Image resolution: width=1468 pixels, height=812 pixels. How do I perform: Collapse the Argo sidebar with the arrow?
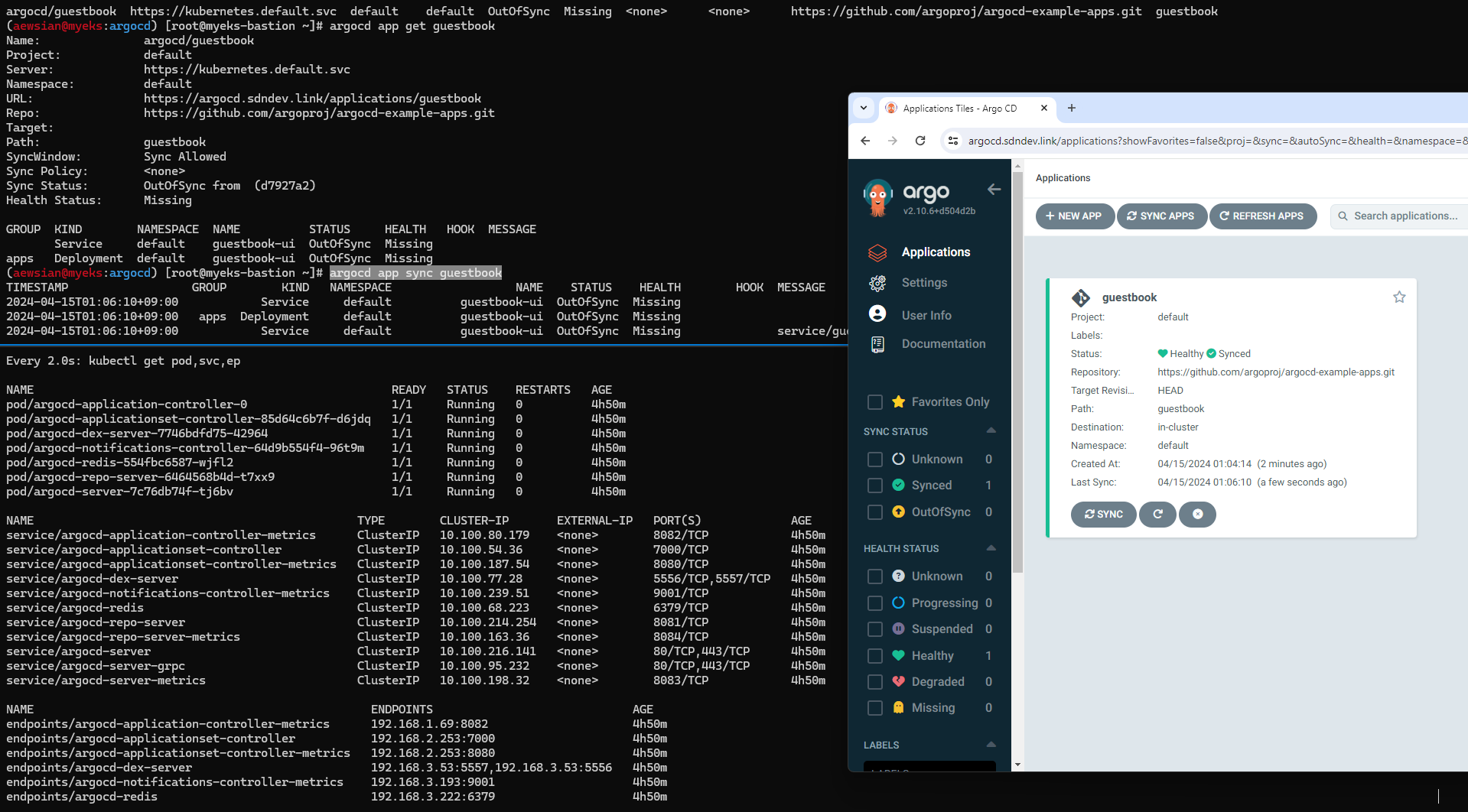coord(994,190)
